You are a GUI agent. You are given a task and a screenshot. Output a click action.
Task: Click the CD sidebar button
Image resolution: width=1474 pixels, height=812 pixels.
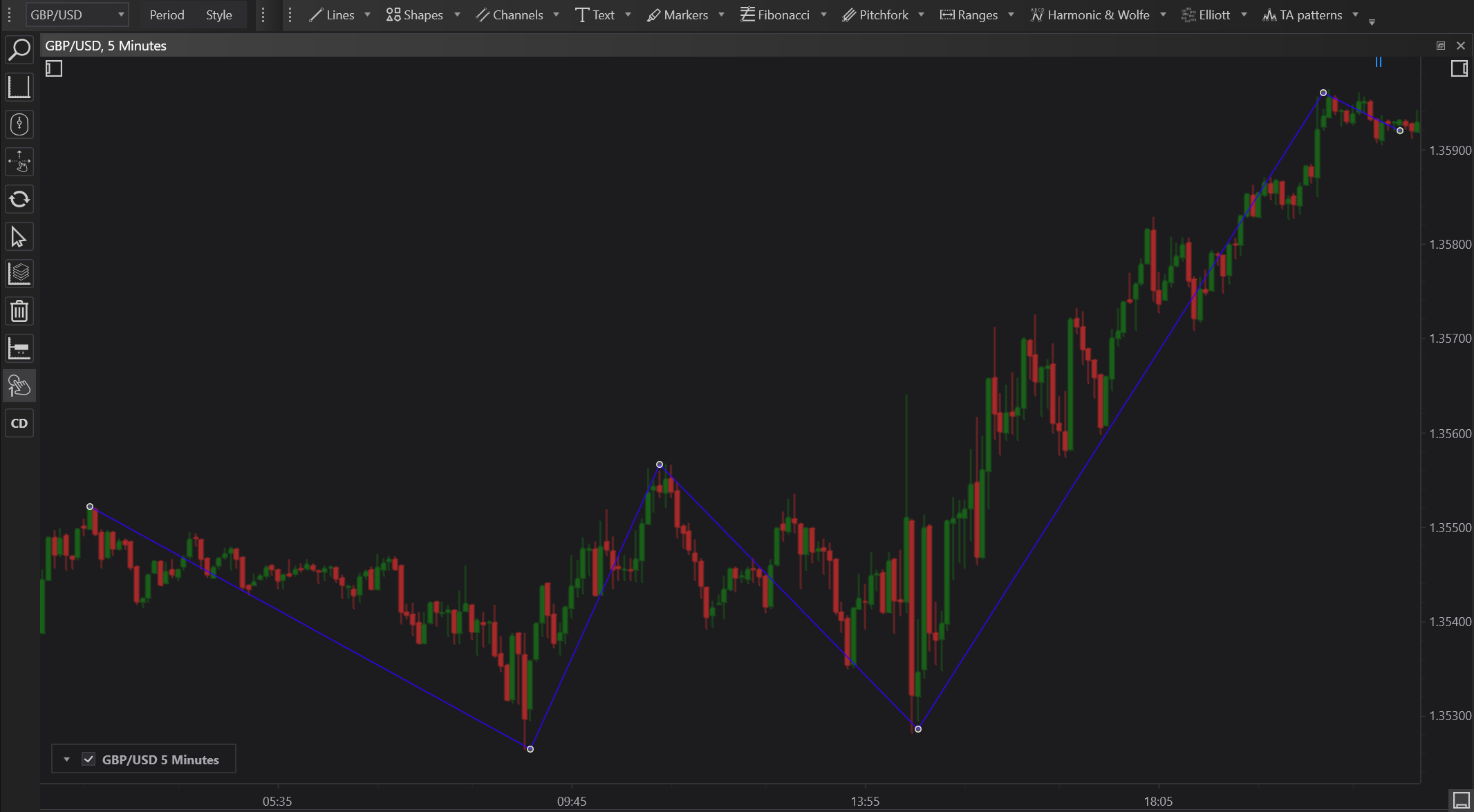[19, 424]
